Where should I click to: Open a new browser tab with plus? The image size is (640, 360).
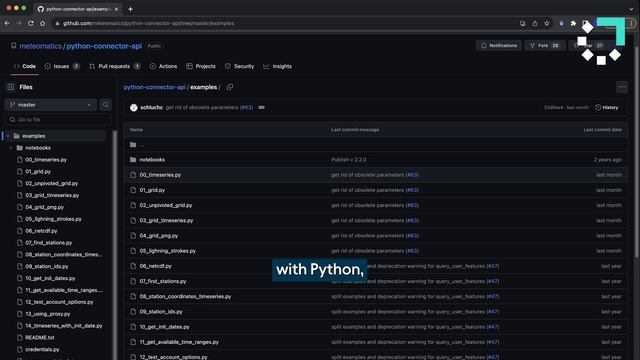pos(130,9)
